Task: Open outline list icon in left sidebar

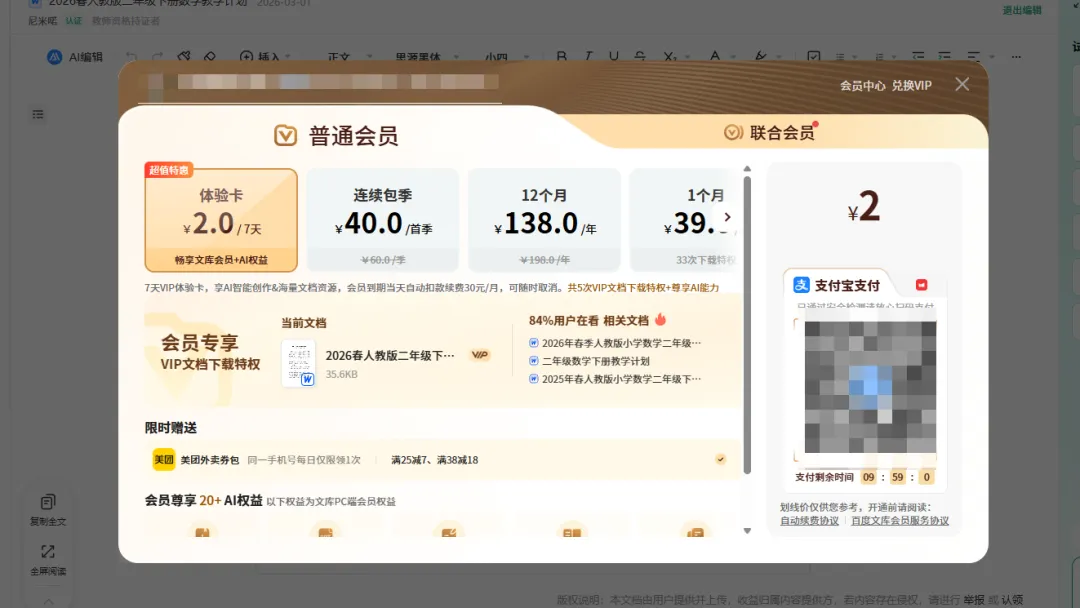Action: coord(38,114)
